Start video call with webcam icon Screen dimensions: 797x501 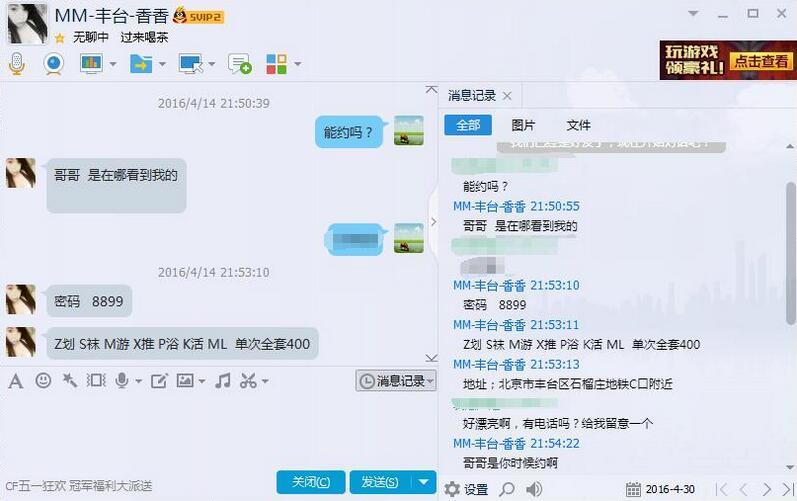point(53,64)
